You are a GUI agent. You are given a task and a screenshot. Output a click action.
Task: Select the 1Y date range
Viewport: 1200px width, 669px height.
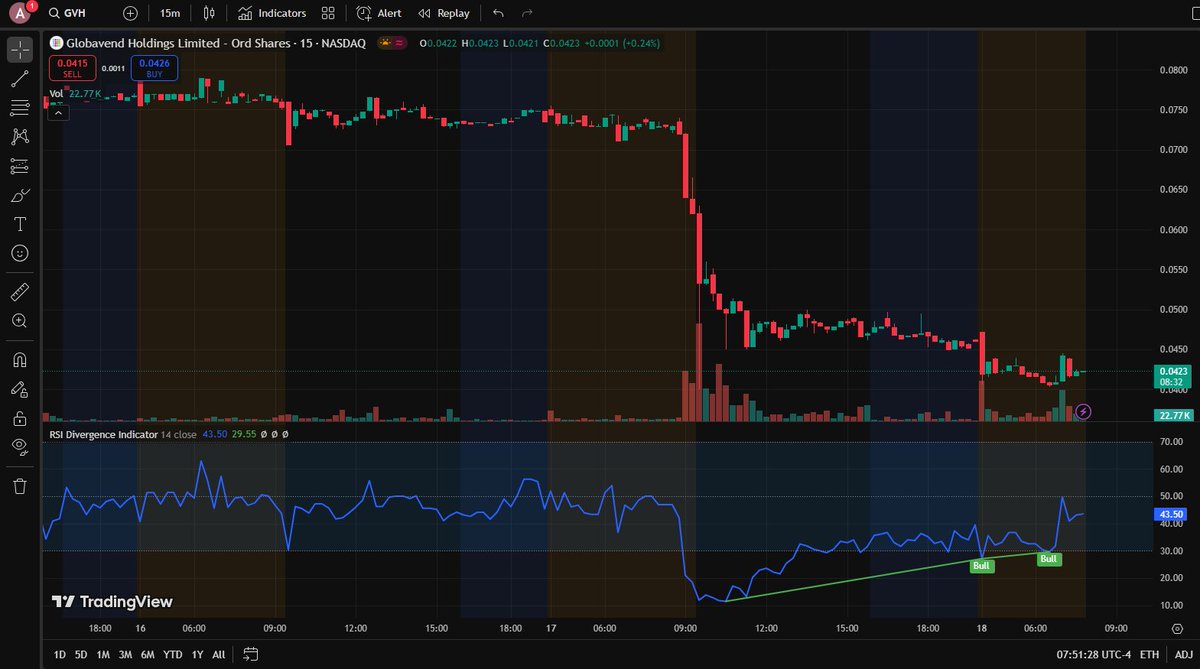point(197,655)
